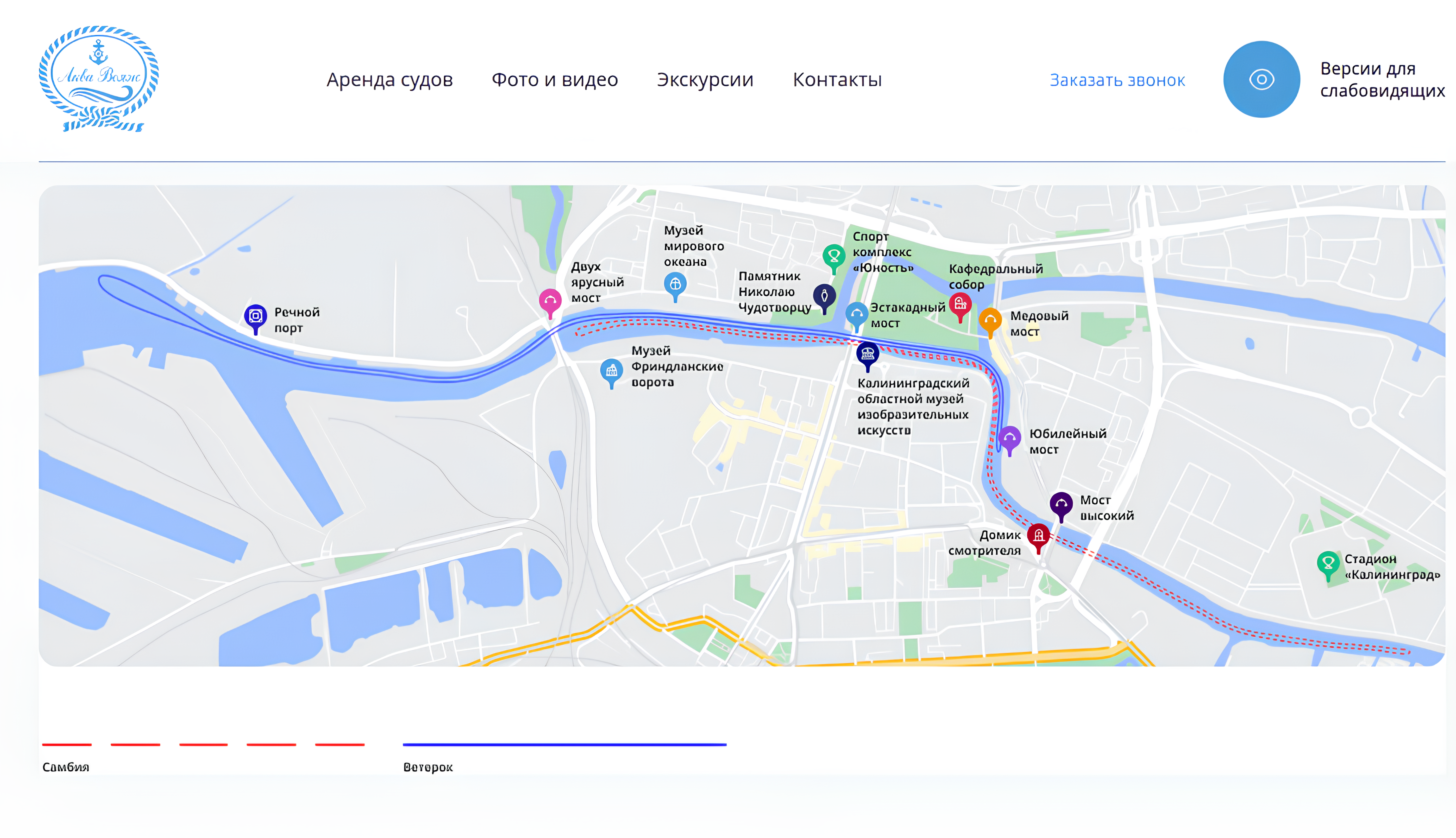Click the red Кафедральный собор pin
Image resolution: width=1456 pixels, height=838 pixels.
(x=960, y=304)
